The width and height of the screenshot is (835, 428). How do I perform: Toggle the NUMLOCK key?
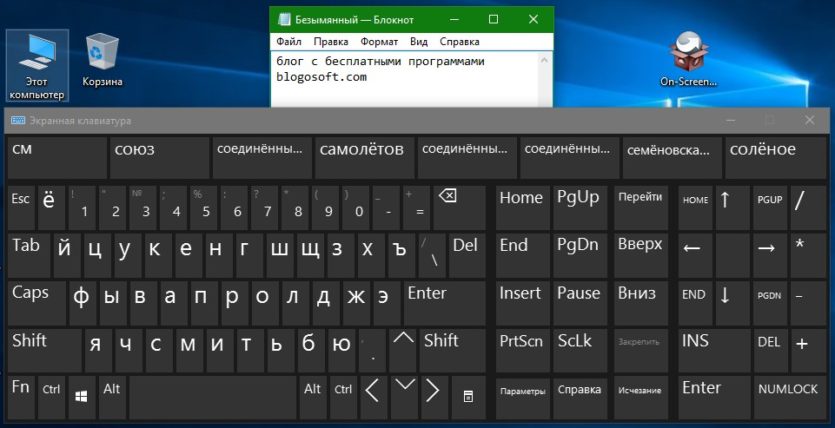pyautogui.click(x=790, y=398)
